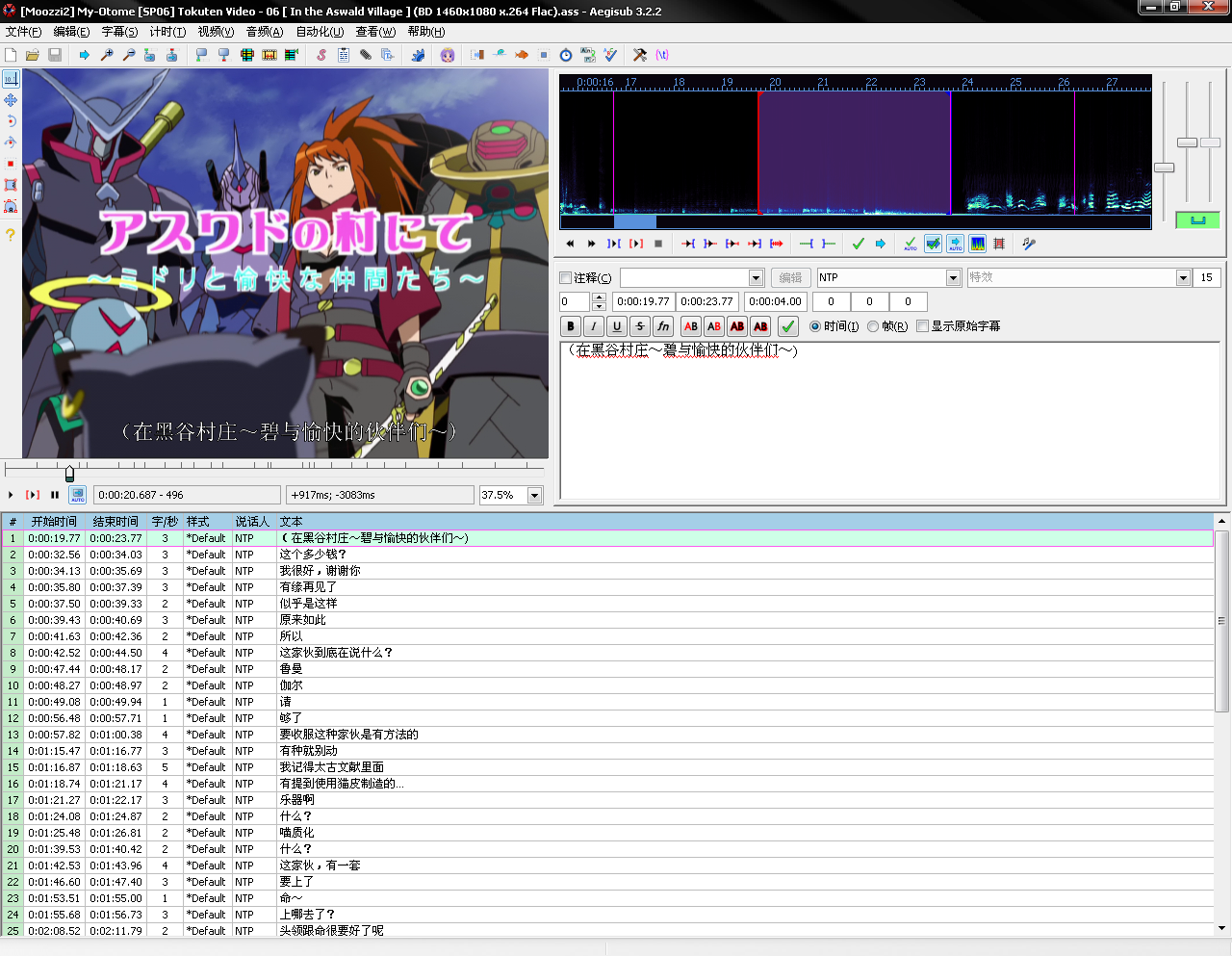Click the Jump To blue arrow icon
The width and height of the screenshot is (1232, 956).
click(84, 55)
